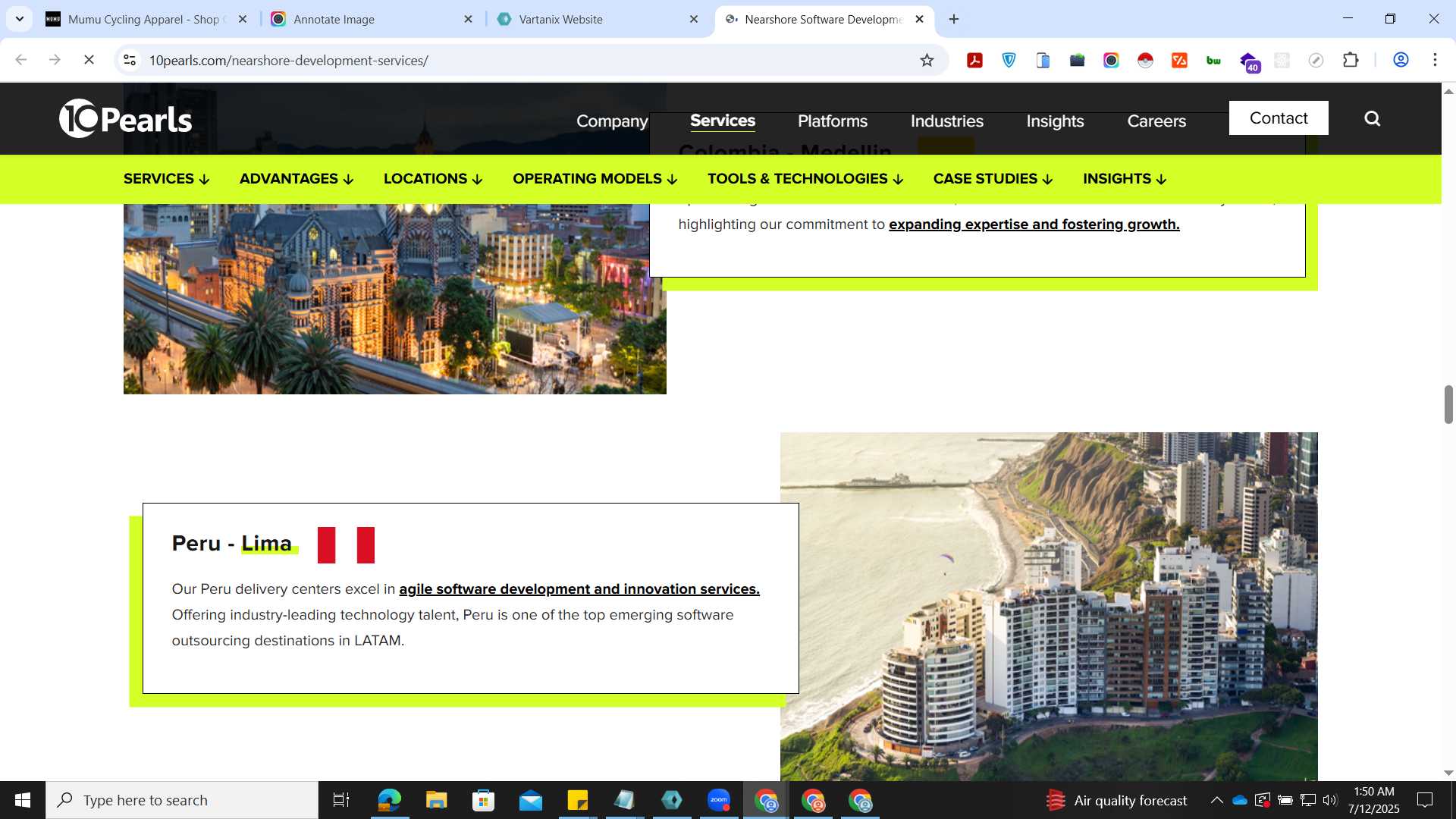
Task: Open Chrome three-dot menu
Action: tap(1435, 60)
